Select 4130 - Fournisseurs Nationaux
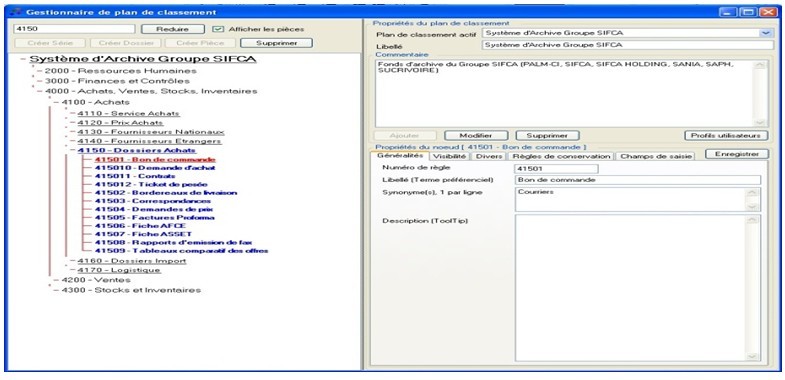Viewport: 785px width, 380px height. coord(151,132)
